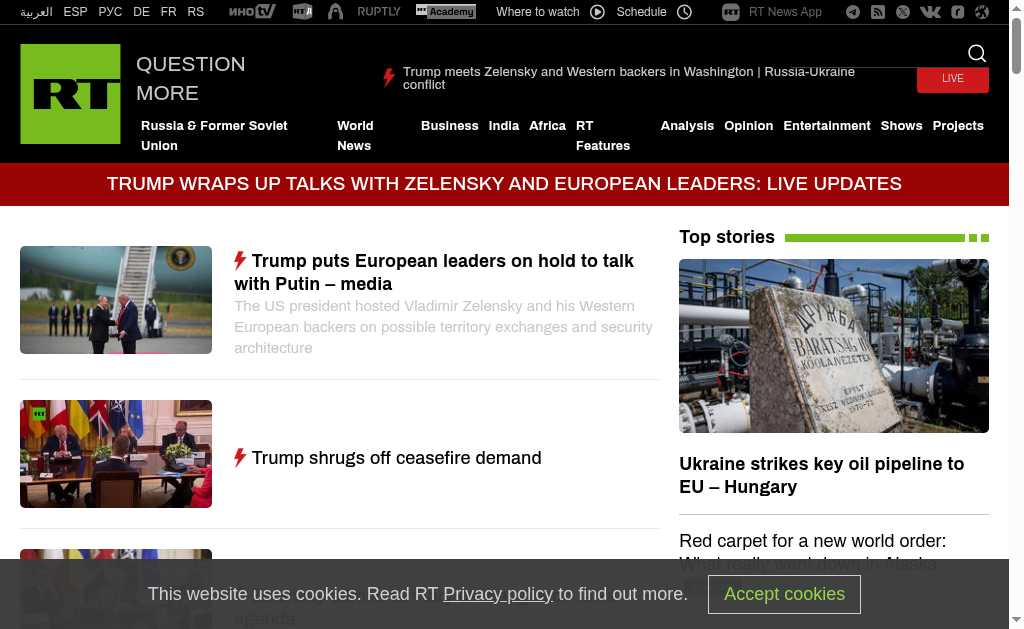Click the scrollbar down arrow
This screenshot has height=629, width=1024.
pos(1016,619)
